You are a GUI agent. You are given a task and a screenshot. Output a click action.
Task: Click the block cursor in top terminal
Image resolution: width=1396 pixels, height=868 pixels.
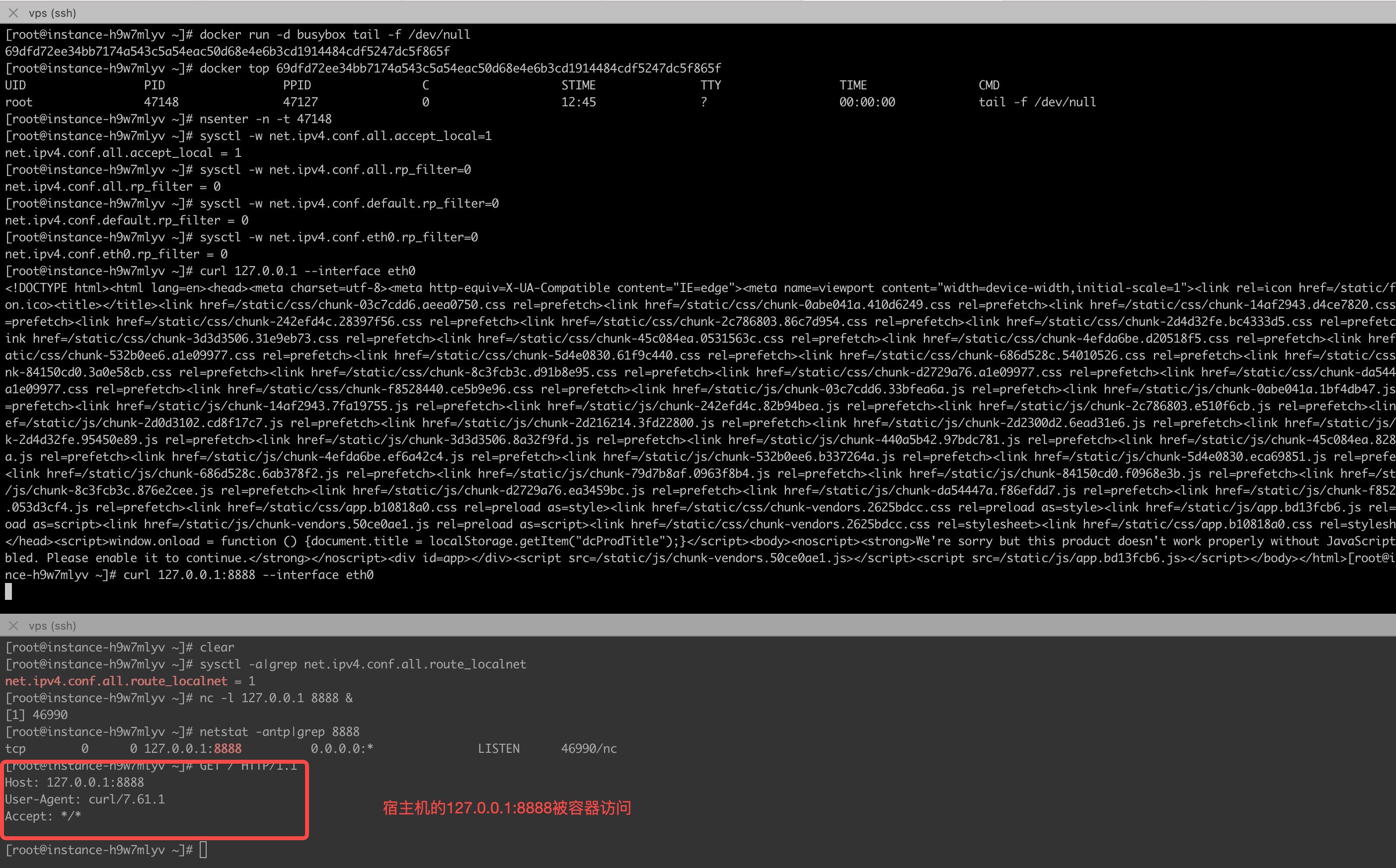[8, 591]
